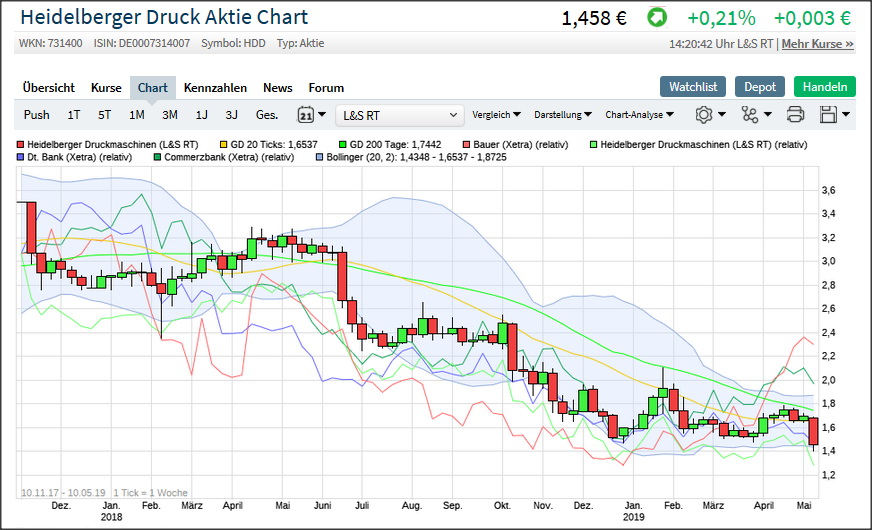This screenshot has height=530, width=872.
Task: Click the Bauer (Xetra) (relativ) legend text
Action: 521,145
